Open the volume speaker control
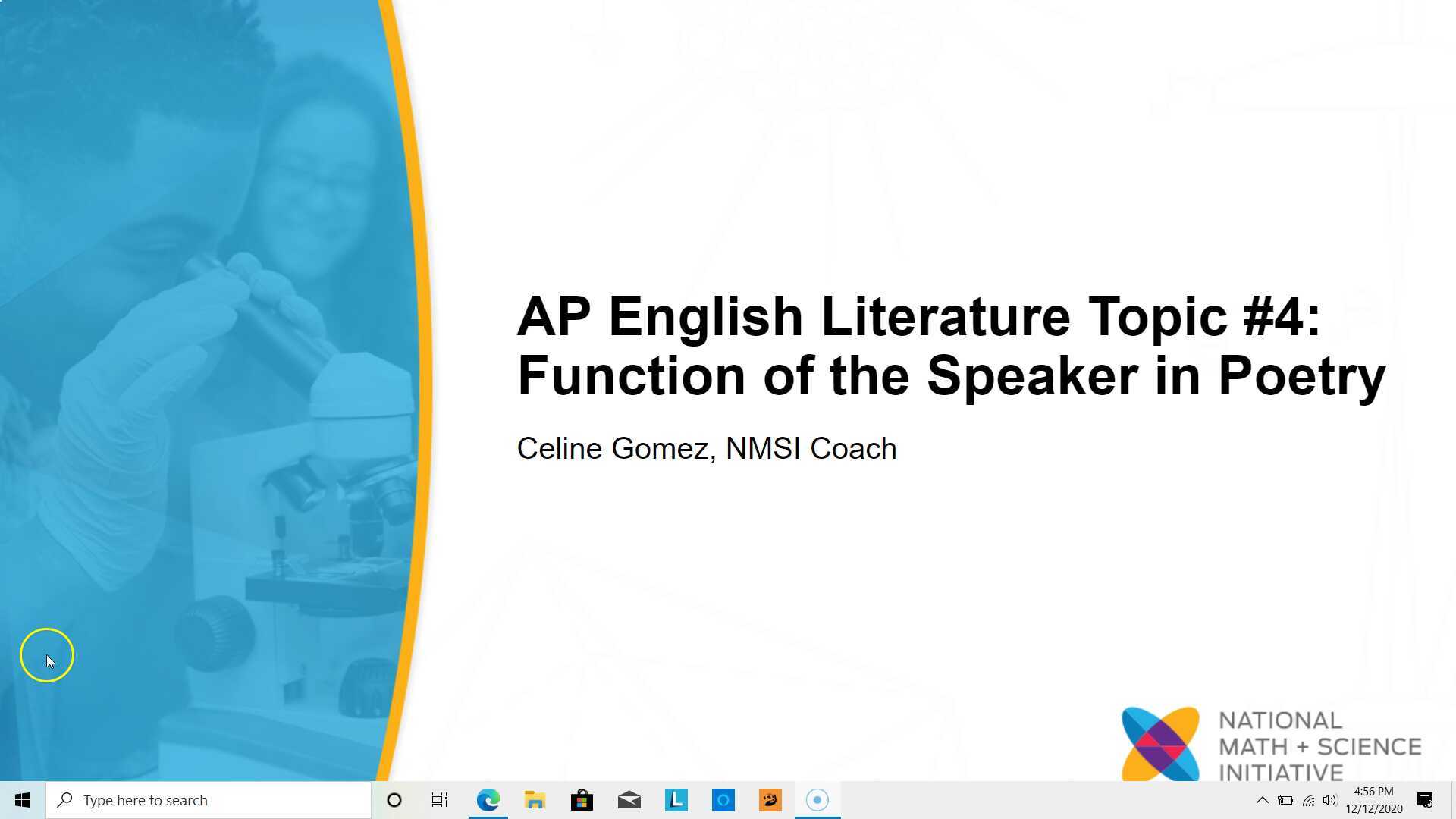This screenshot has height=819, width=1456. [1330, 800]
